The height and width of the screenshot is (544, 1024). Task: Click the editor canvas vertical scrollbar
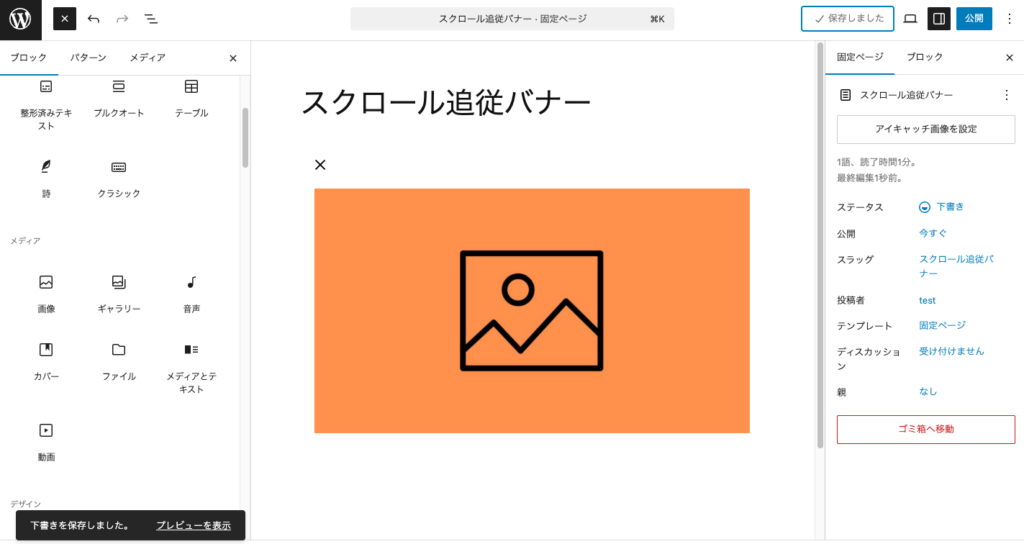tap(820, 245)
